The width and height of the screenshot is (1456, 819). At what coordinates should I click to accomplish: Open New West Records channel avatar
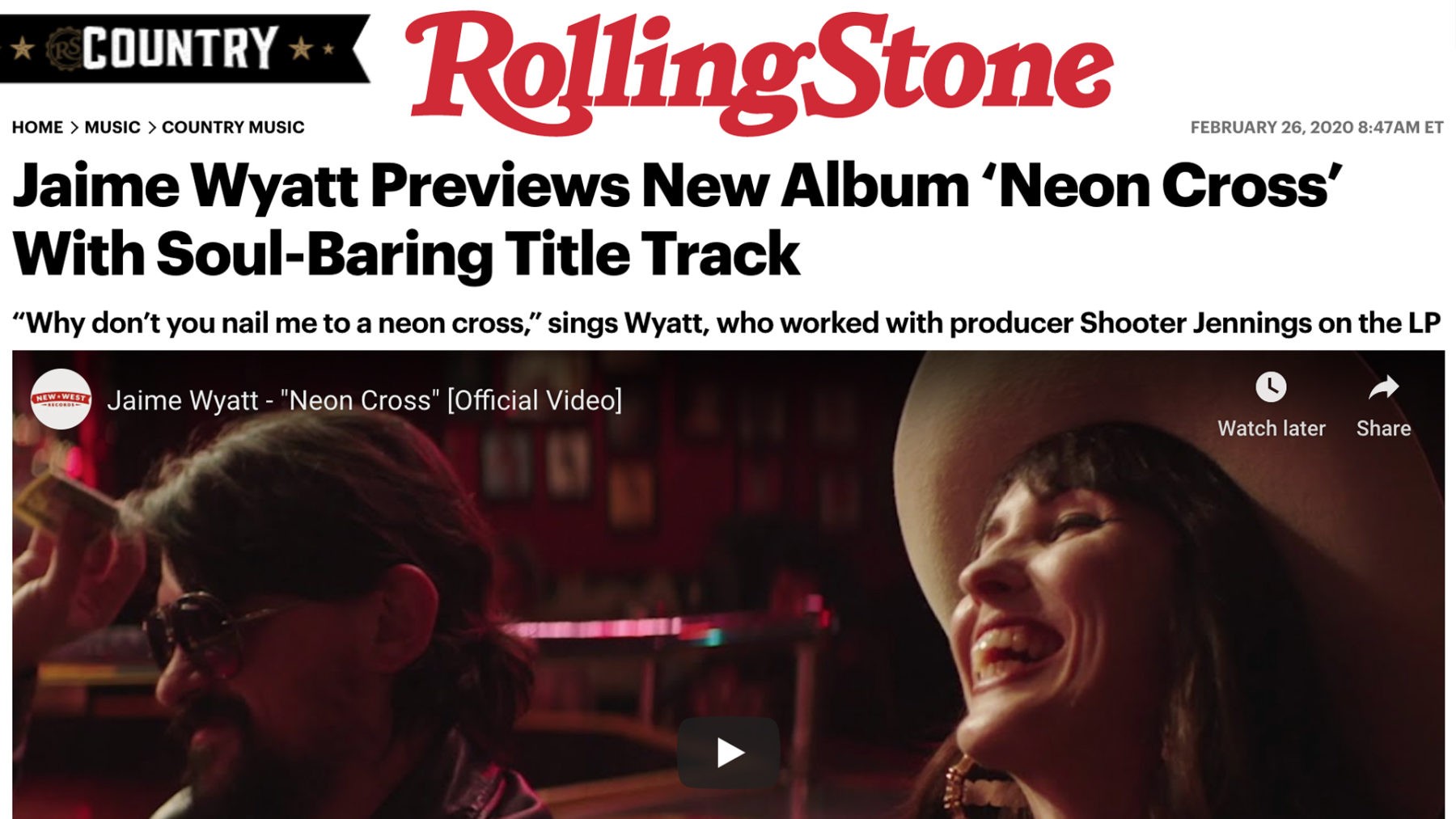61,399
